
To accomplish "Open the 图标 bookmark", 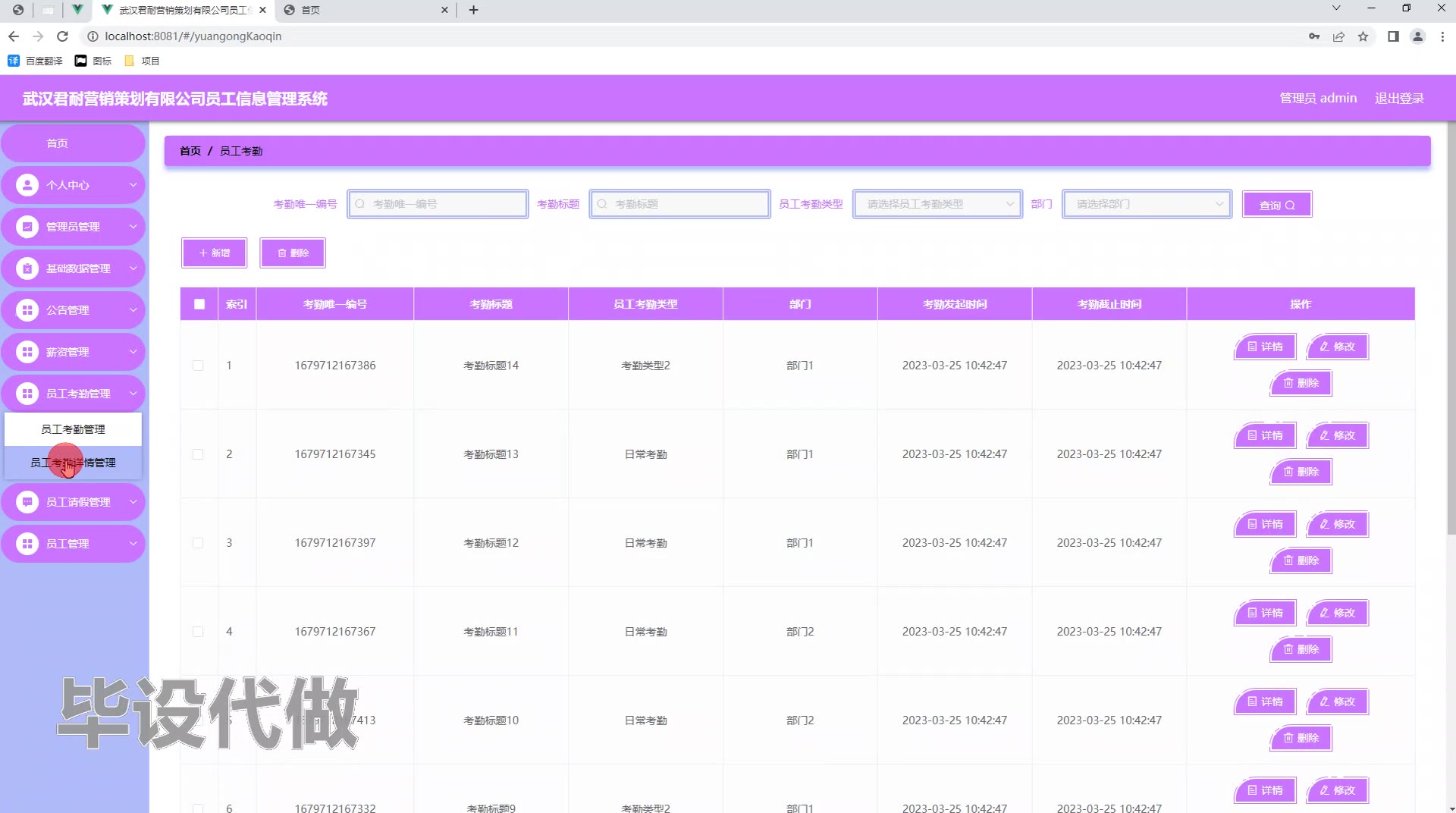I will click(x=93, y=61).
